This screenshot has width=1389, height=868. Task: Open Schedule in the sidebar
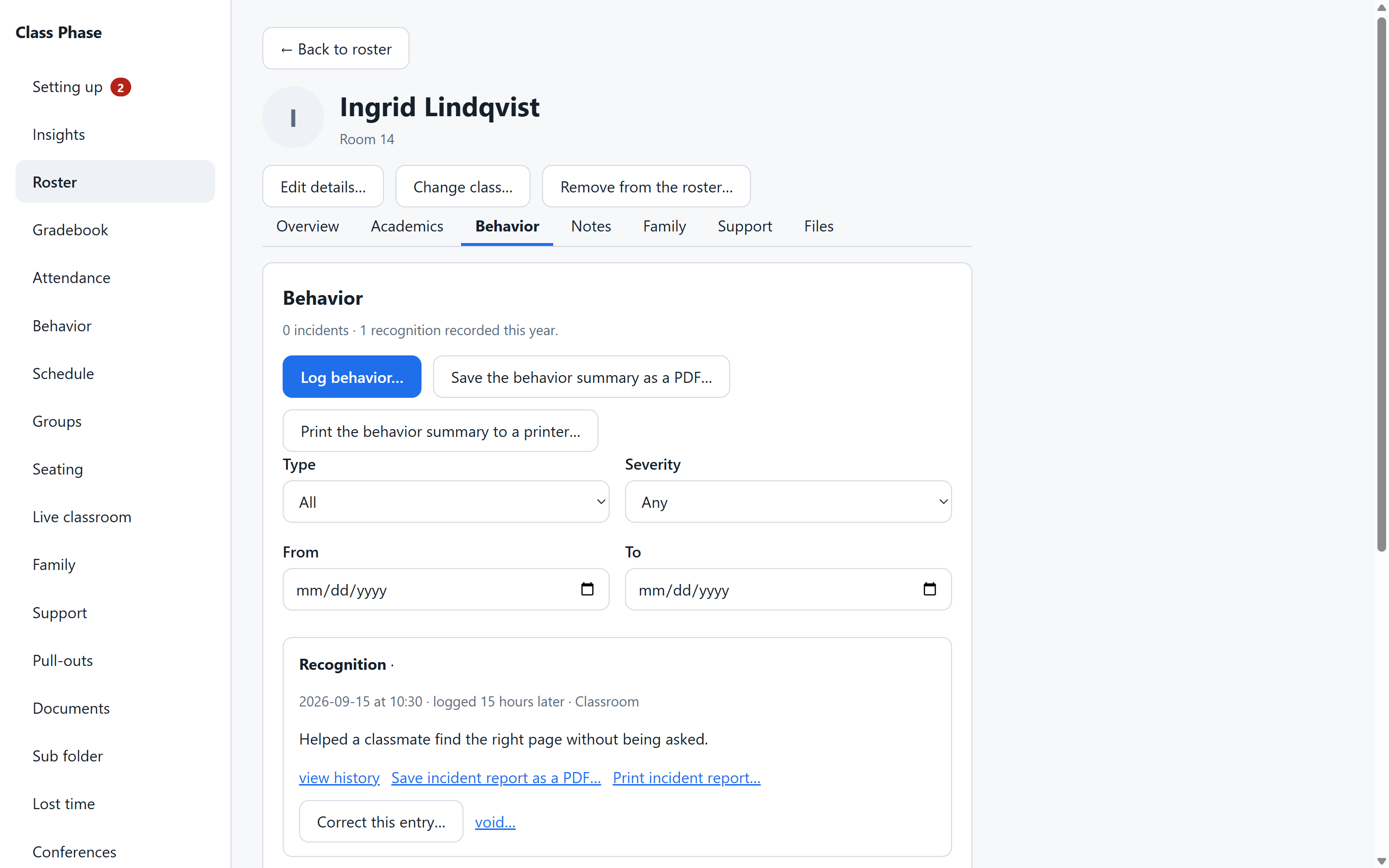pos(115,374)
